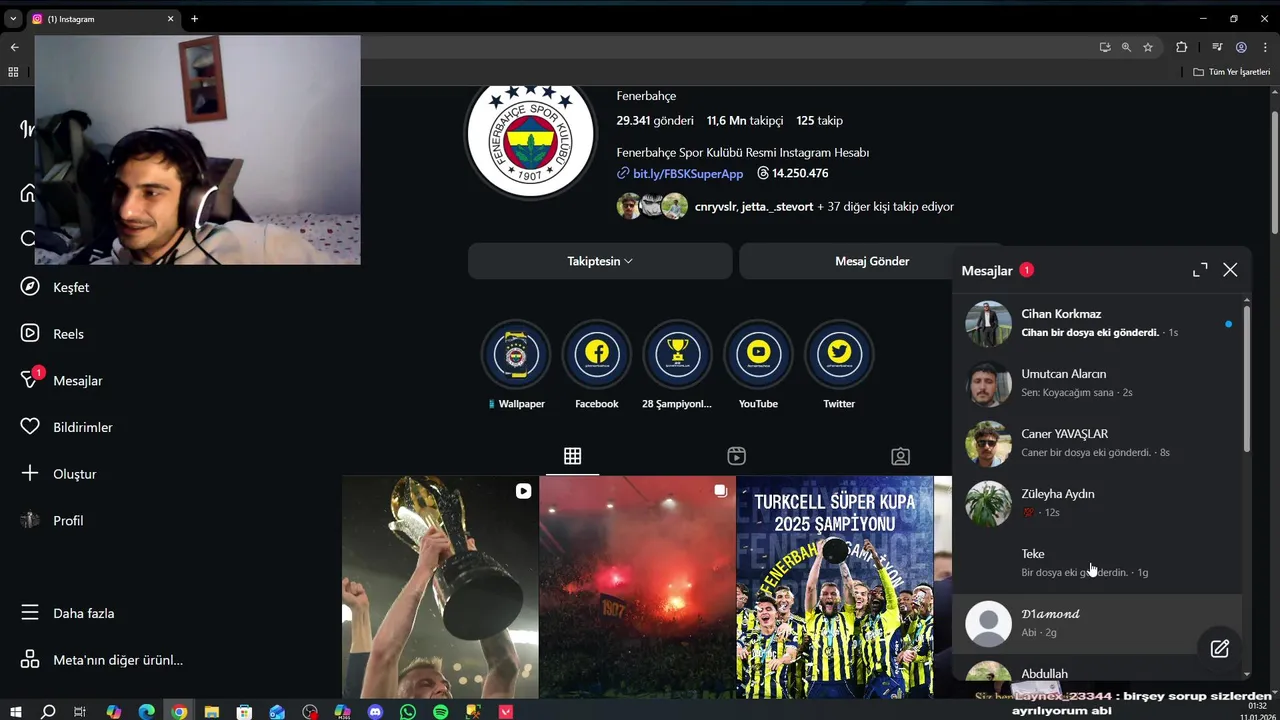The image size is (1280, 720).
Task: Open the Chrome three-dot menu
Action: (x=1265, y=47)
